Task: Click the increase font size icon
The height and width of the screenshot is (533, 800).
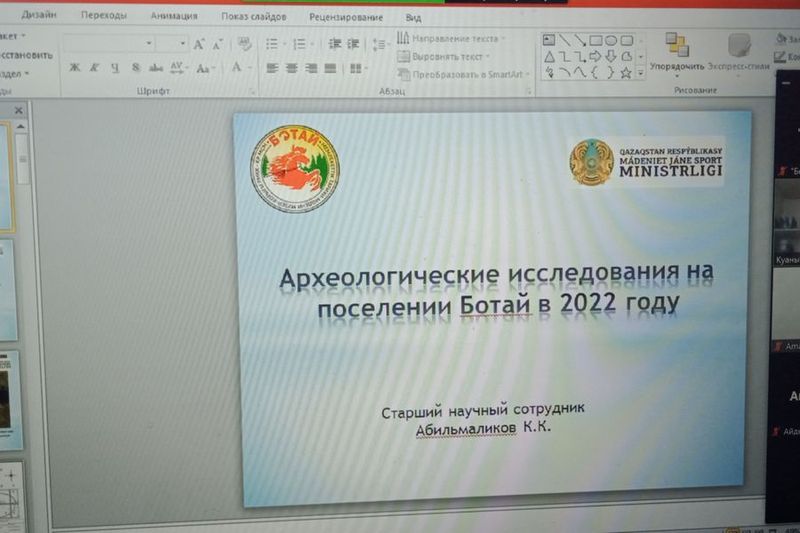Action: [199, 44]
